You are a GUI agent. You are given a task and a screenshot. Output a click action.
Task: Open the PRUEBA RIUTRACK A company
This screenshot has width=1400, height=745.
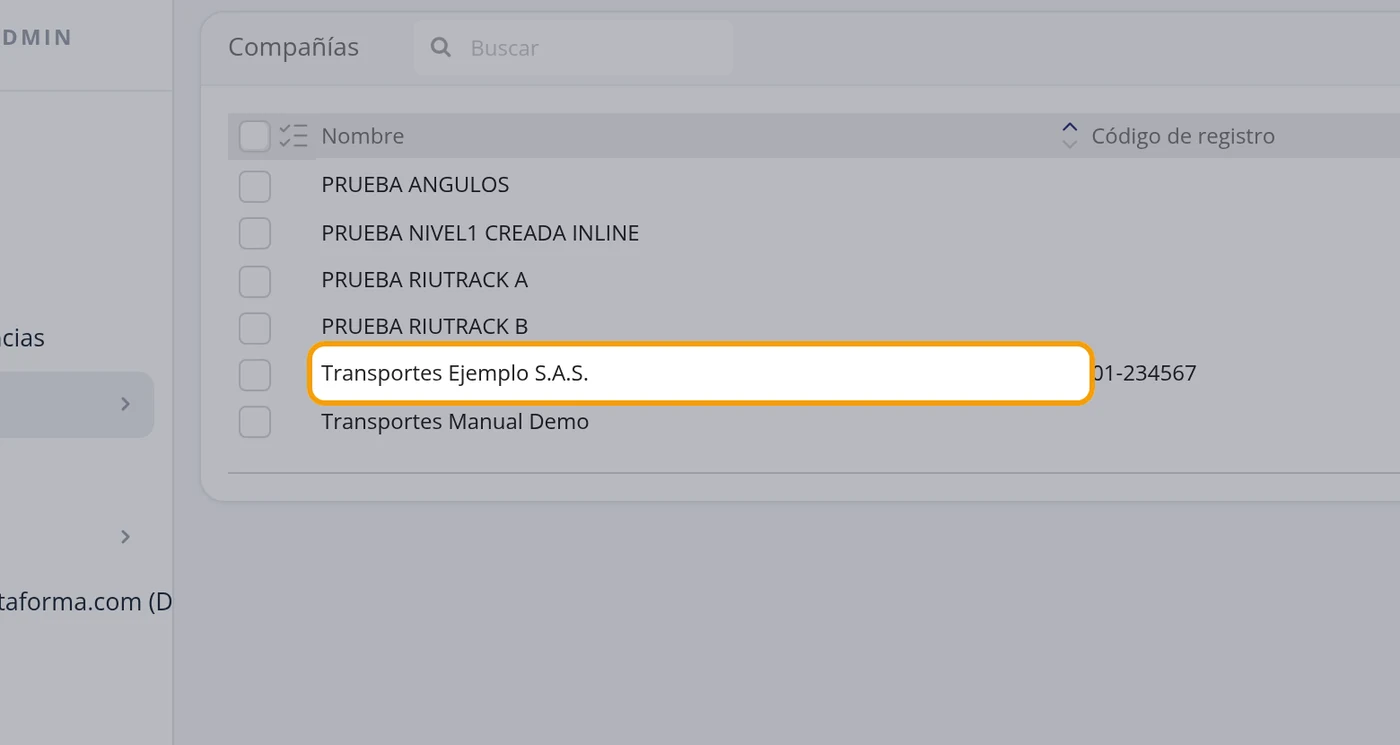coord(424,280)
